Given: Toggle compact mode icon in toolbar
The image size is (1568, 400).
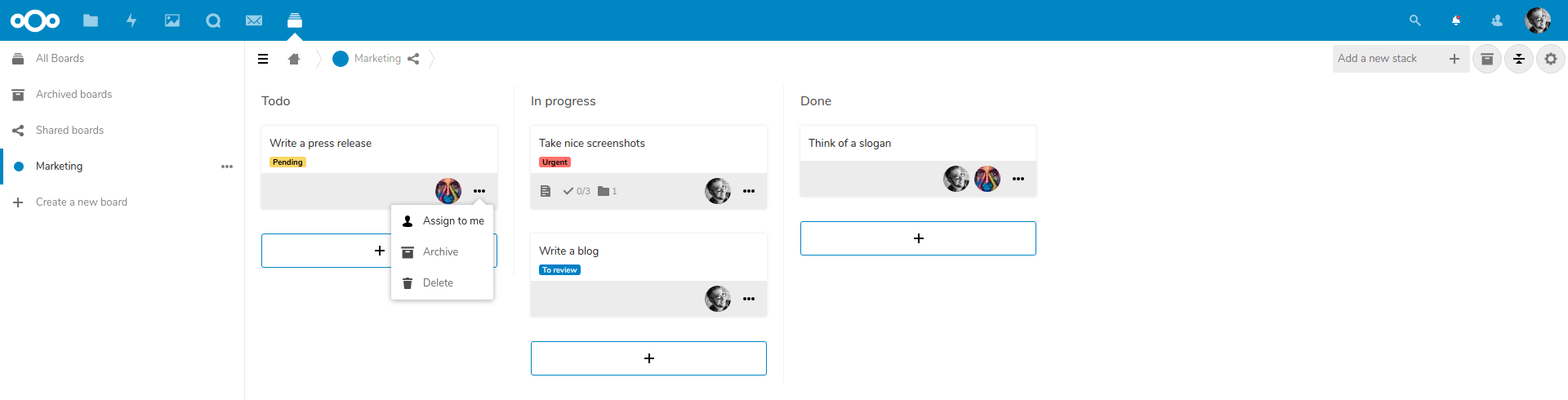Looking at the screenshot, I should click(1519, 59).
